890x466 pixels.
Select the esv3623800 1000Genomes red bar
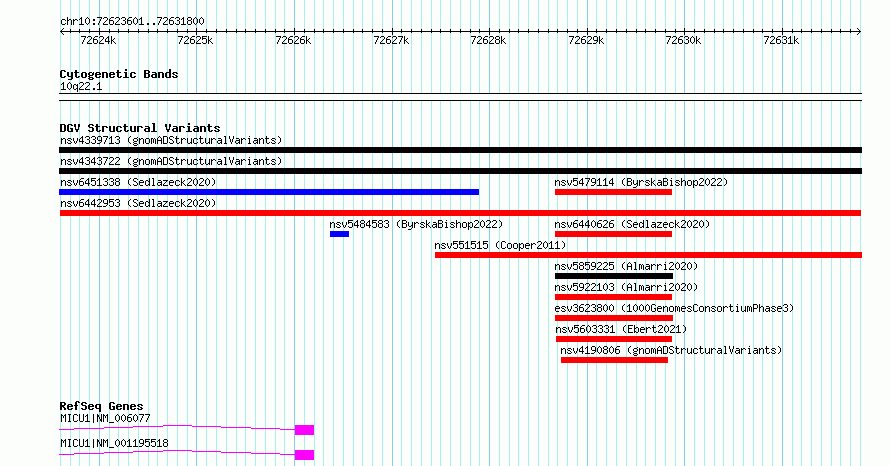(x=614, y=318)
